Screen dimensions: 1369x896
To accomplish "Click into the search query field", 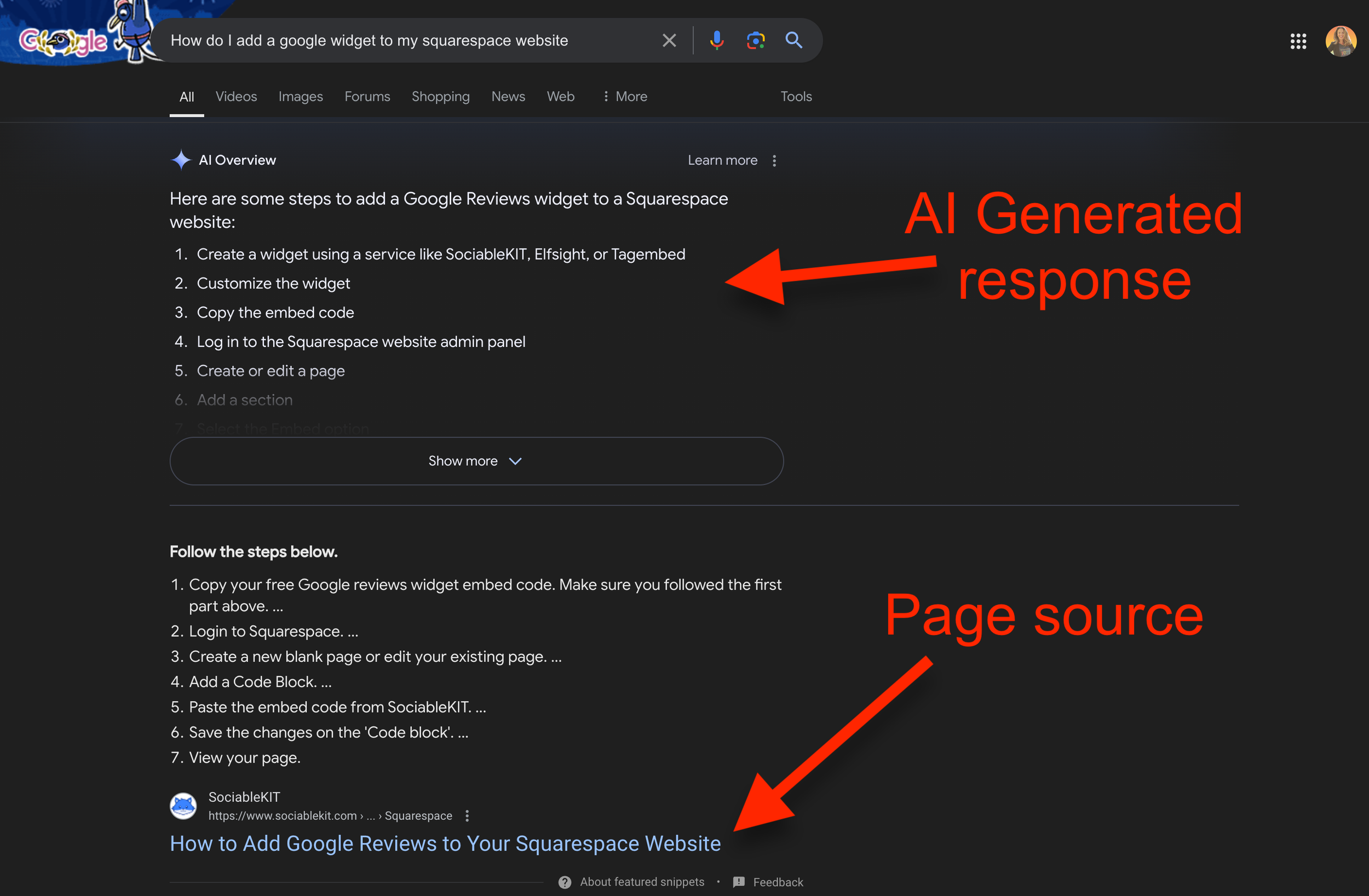I will click(402, 41).
